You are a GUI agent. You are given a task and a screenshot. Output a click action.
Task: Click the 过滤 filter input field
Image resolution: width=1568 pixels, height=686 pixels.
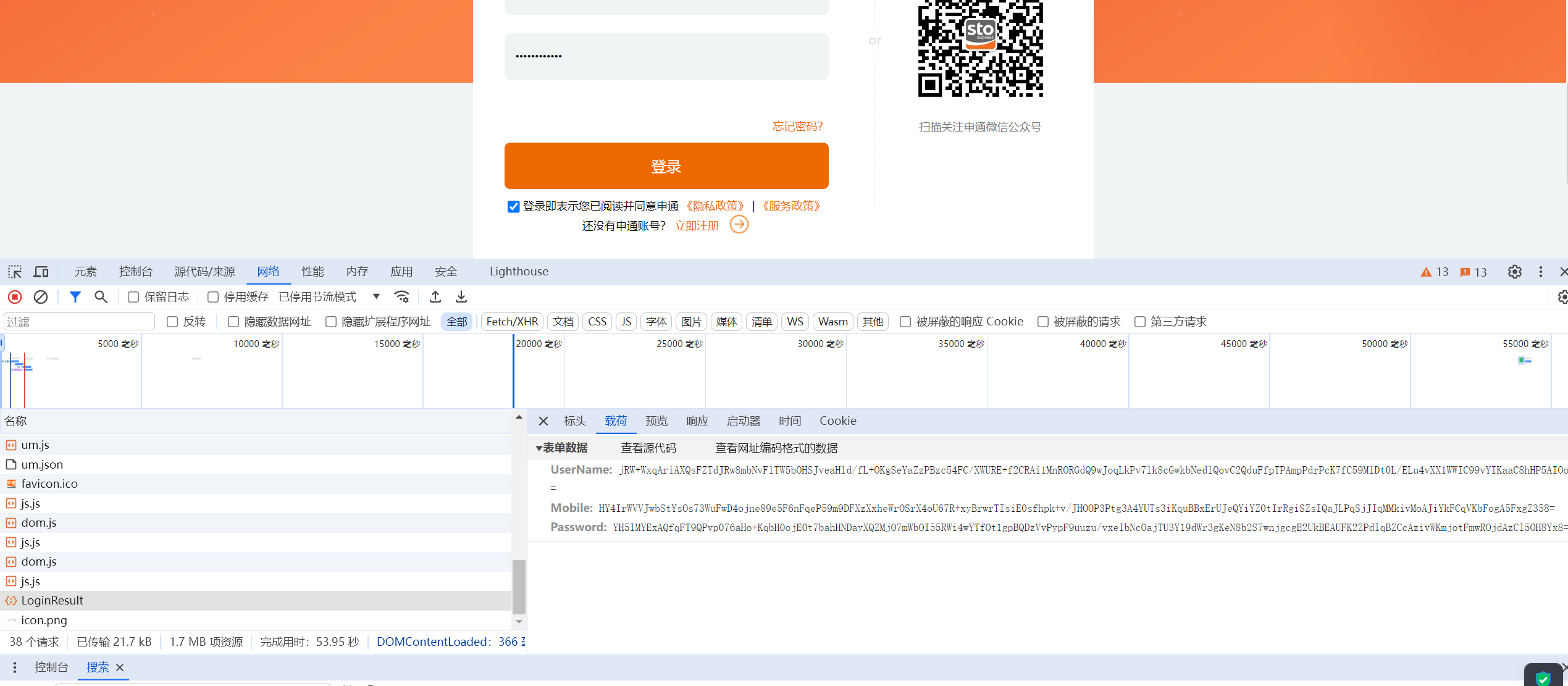point(79,322)
